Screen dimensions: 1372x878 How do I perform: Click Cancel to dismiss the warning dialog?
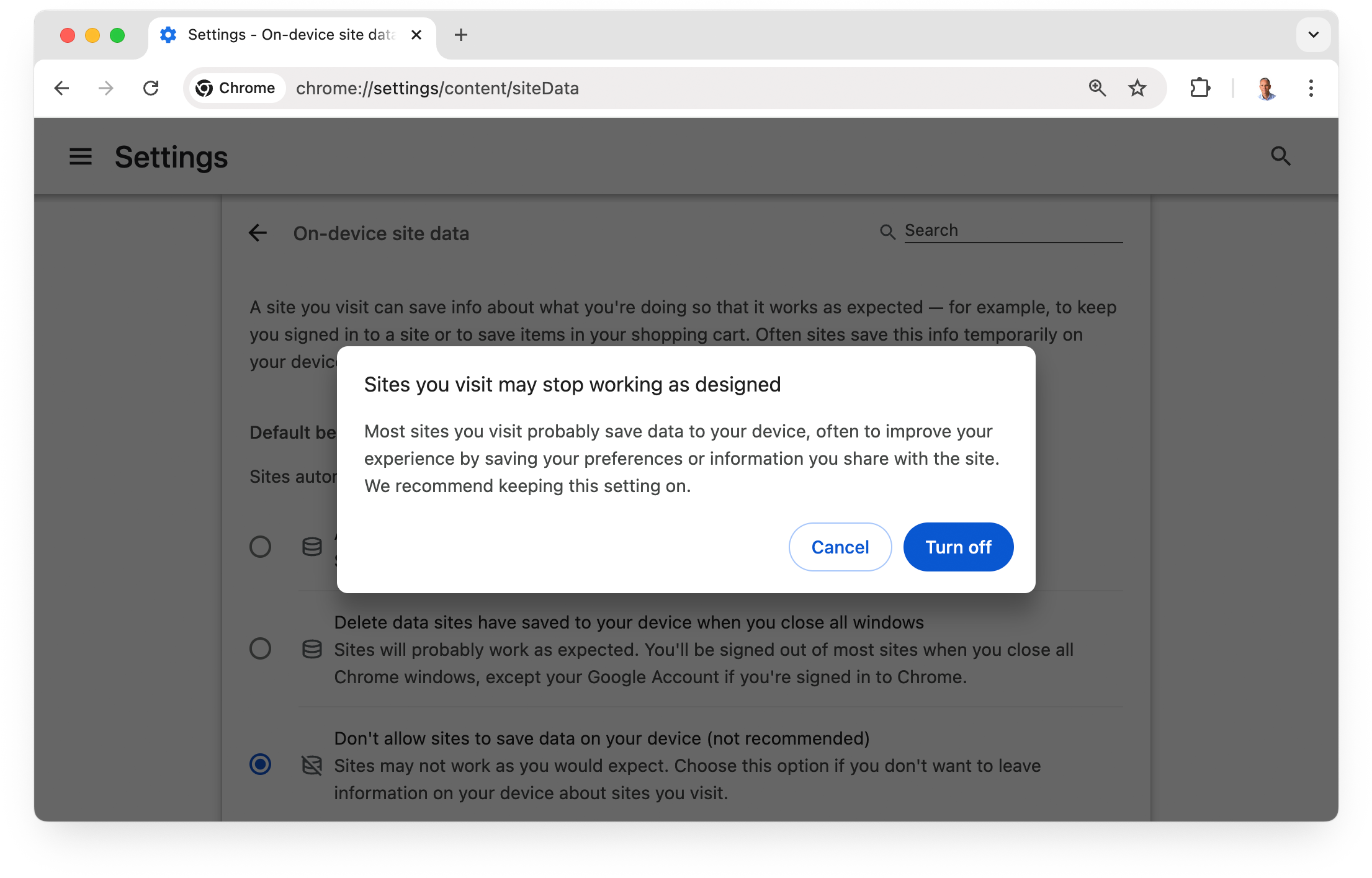click(839, 546)
